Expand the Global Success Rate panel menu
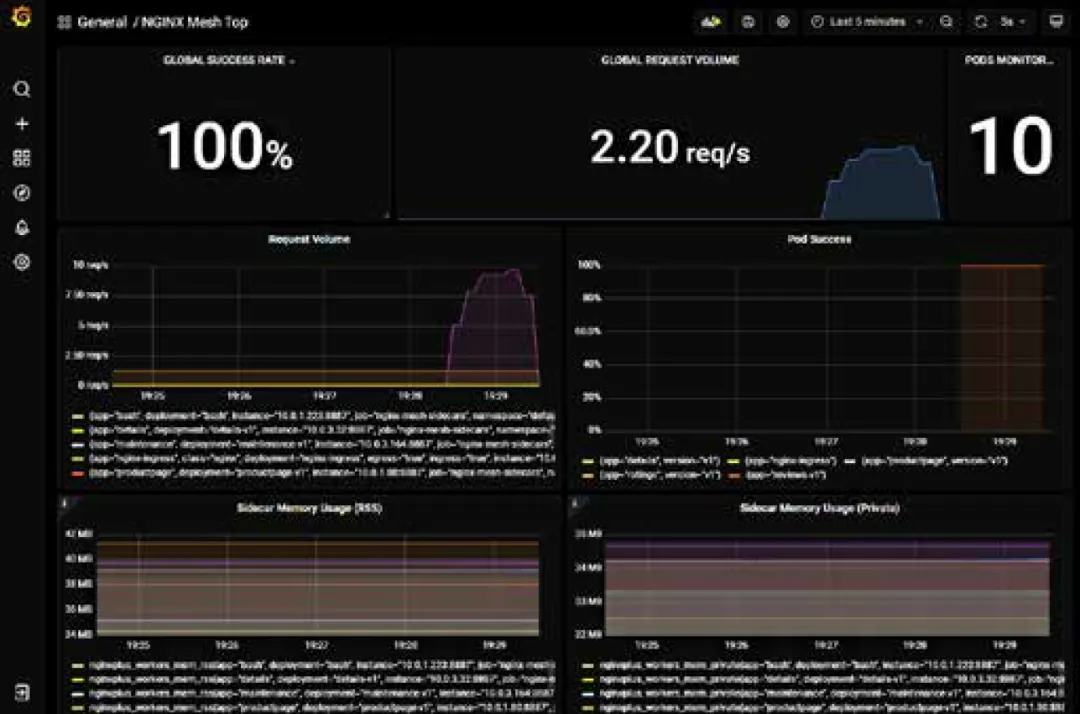The width and height of the screenshot is (1080, 714). tap(229, 61)
